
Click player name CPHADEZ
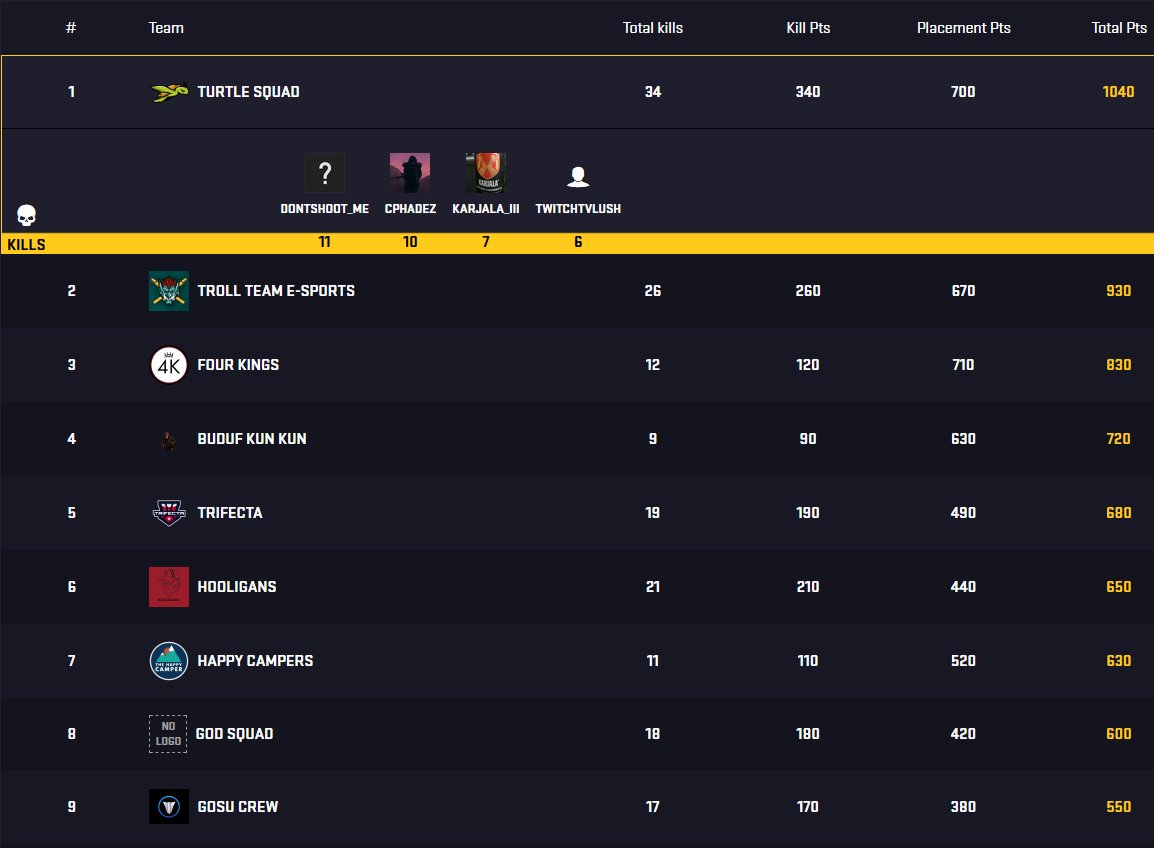point(410,209)
